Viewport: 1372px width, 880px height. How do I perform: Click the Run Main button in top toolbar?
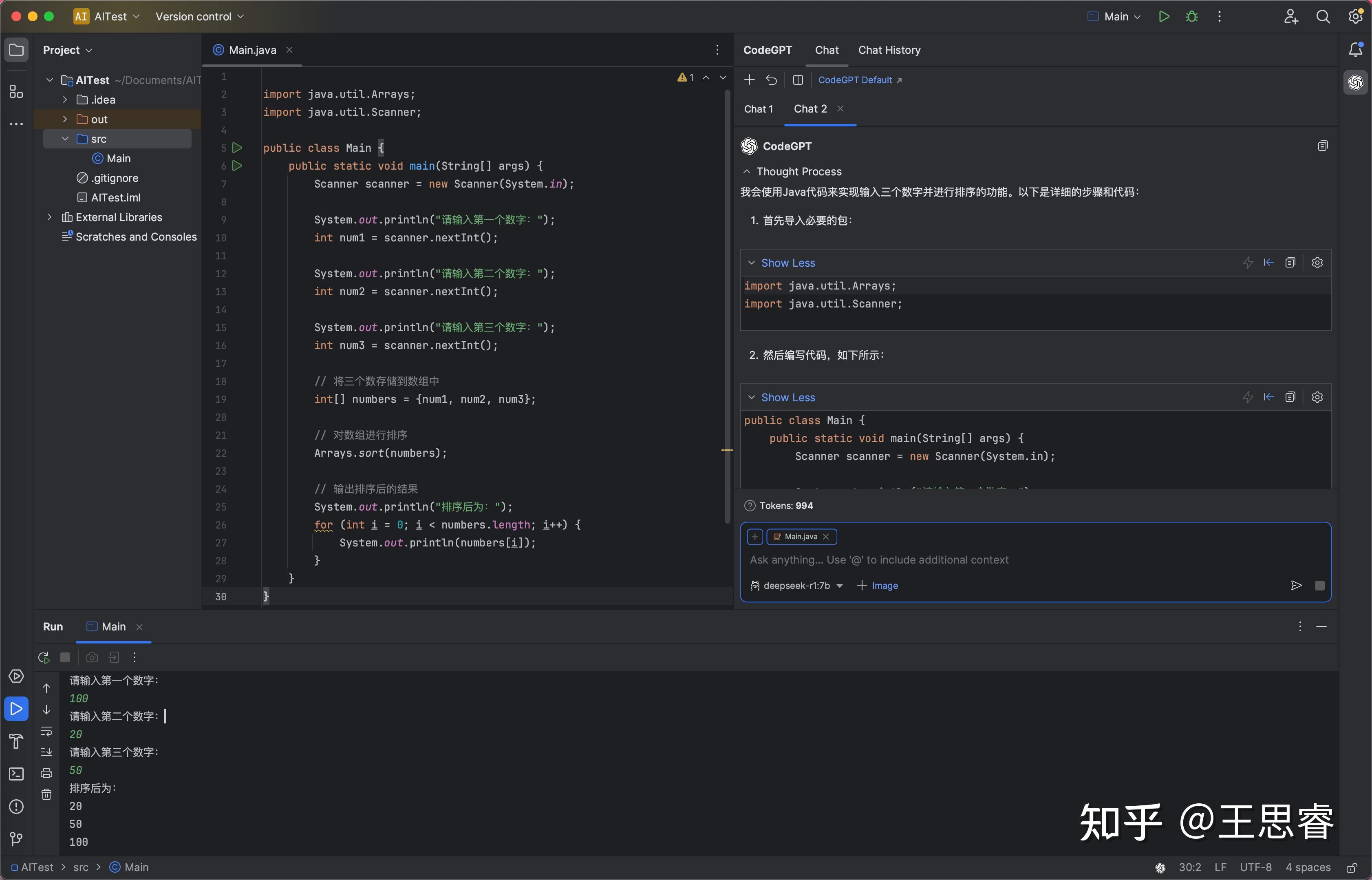(1164, 17)
